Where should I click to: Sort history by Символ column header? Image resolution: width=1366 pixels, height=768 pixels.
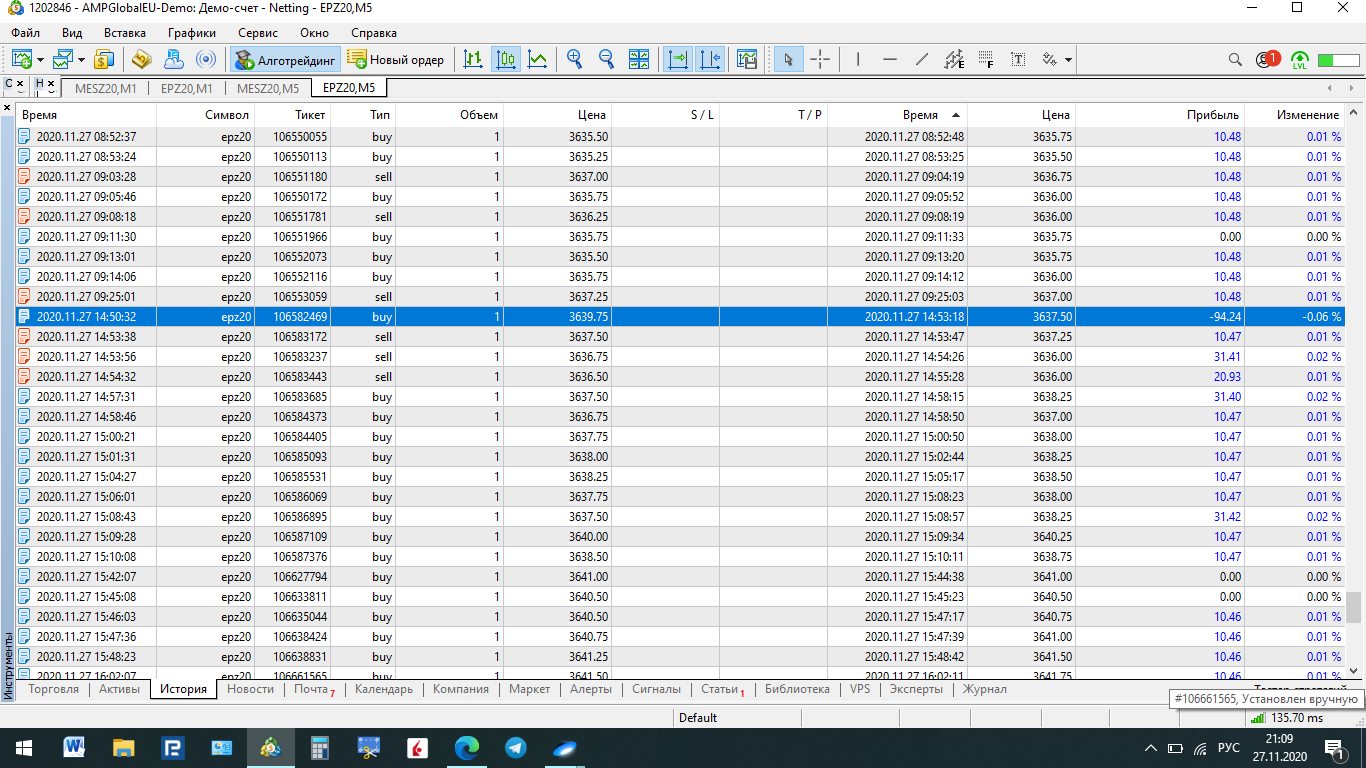tap(206, 115)
